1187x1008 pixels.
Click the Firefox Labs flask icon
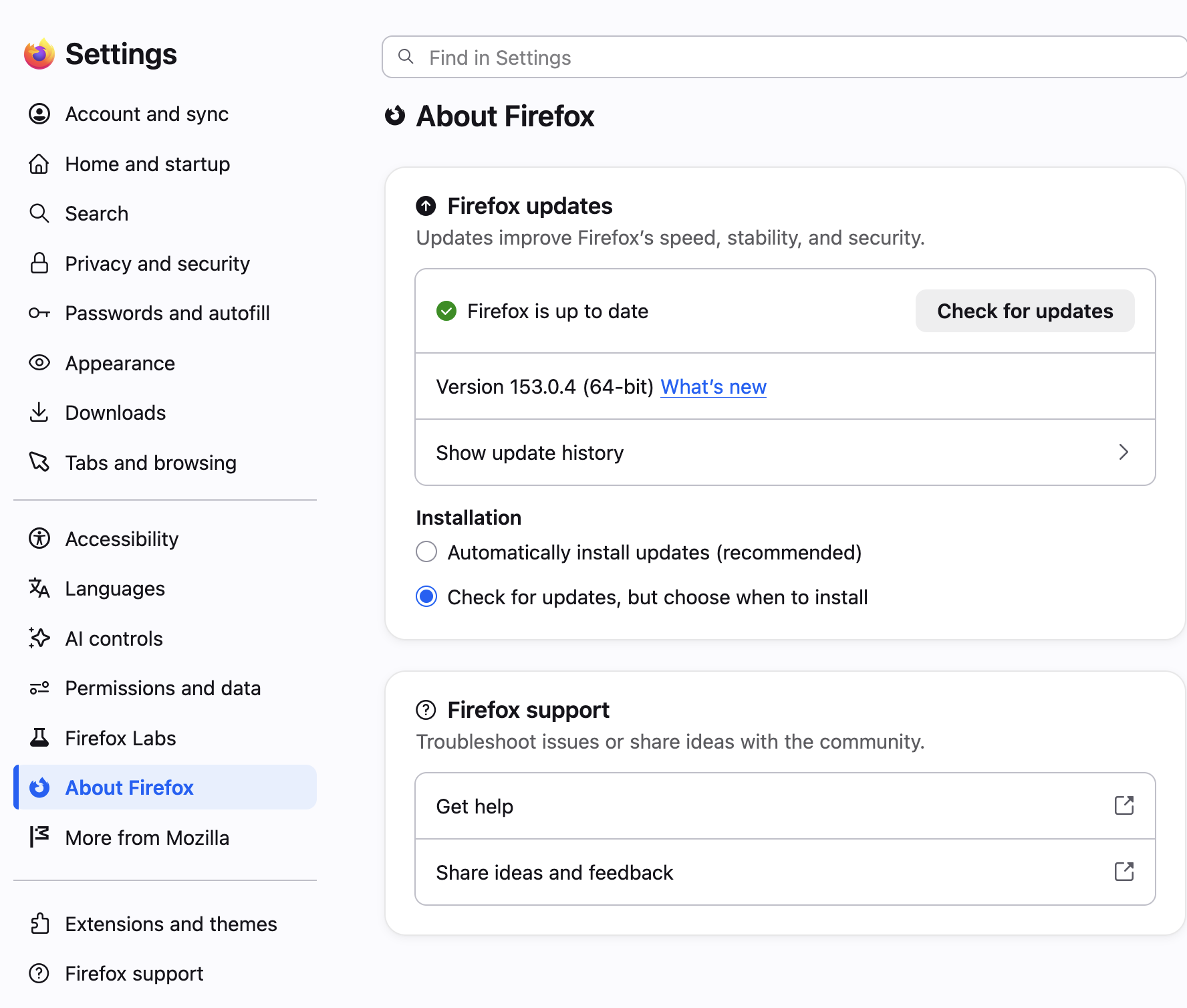[39, 738]
